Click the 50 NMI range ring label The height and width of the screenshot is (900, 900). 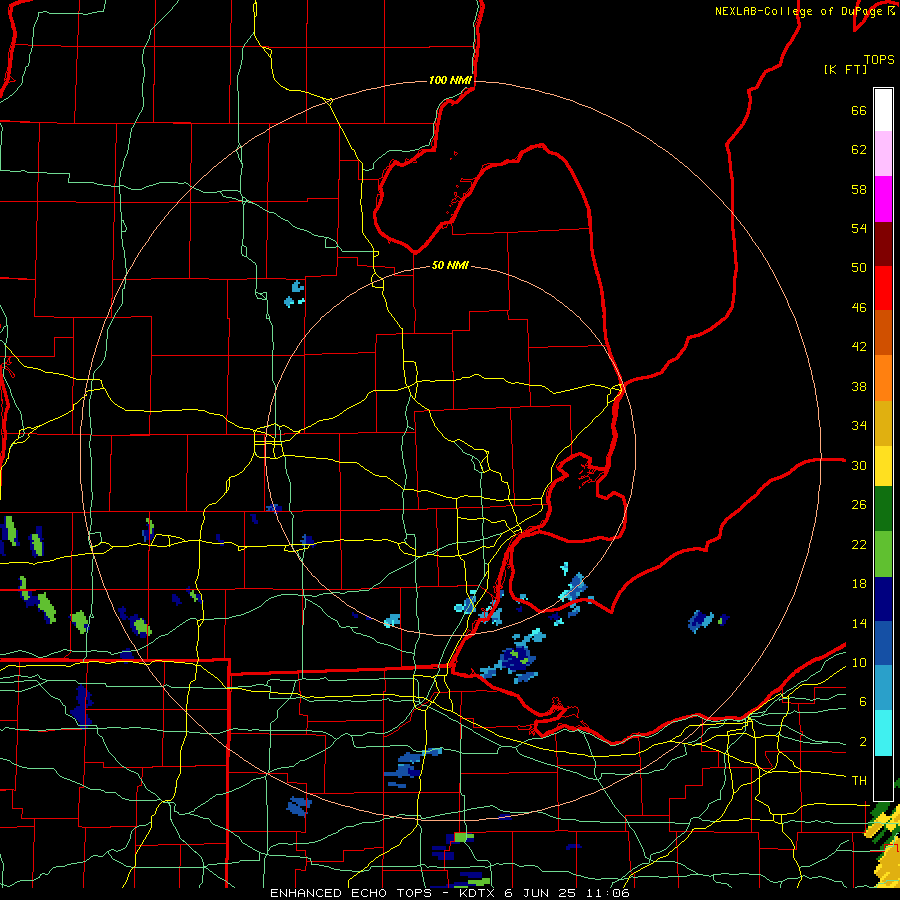coord(450,265)
